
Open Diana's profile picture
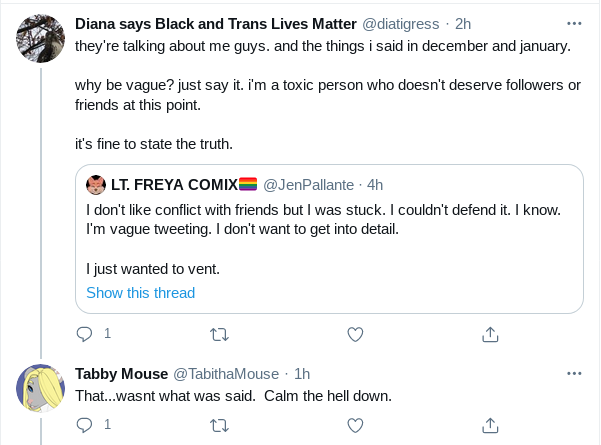(x=40, y=38)
